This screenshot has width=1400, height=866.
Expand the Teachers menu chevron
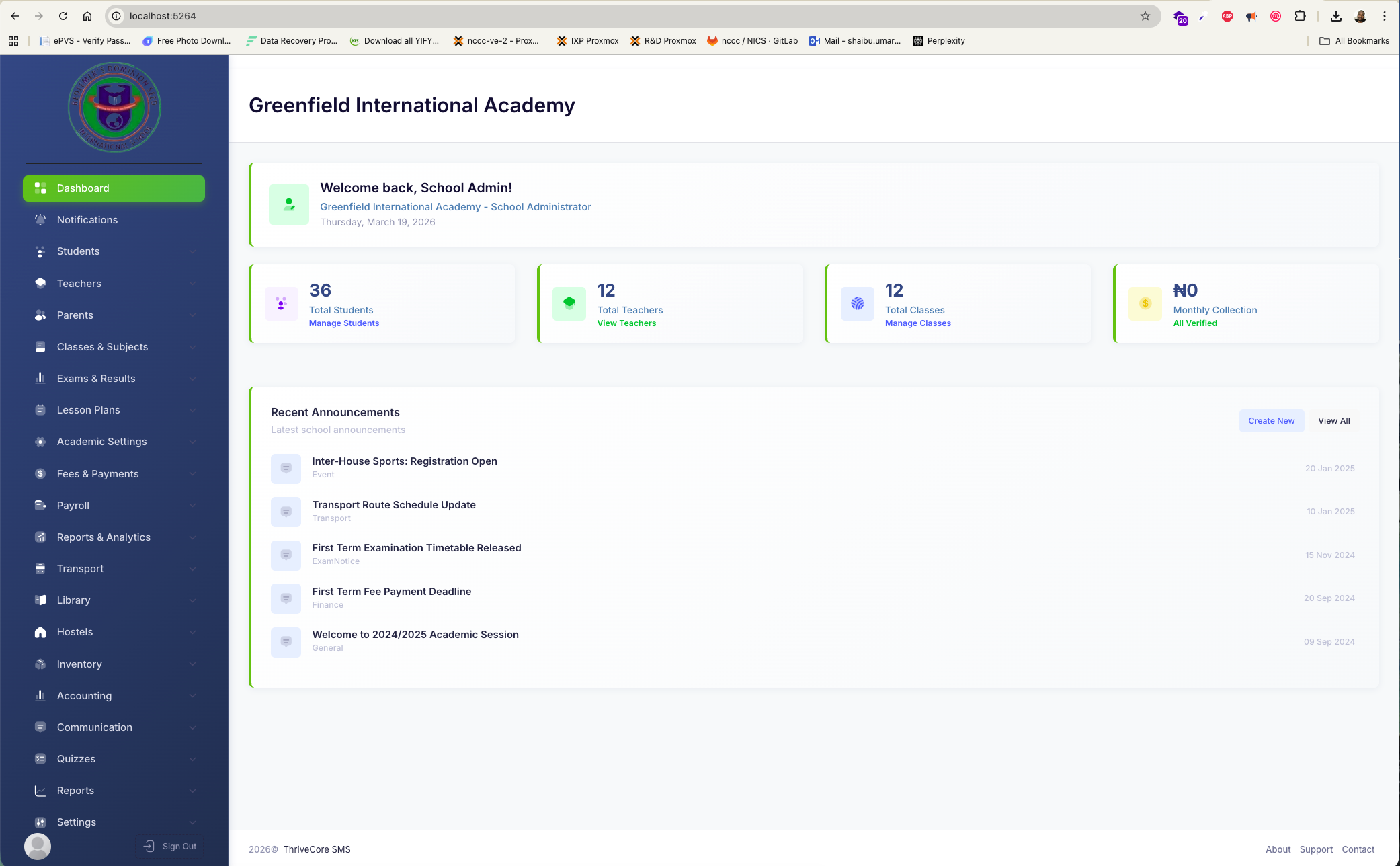click(x=193, y=284)
